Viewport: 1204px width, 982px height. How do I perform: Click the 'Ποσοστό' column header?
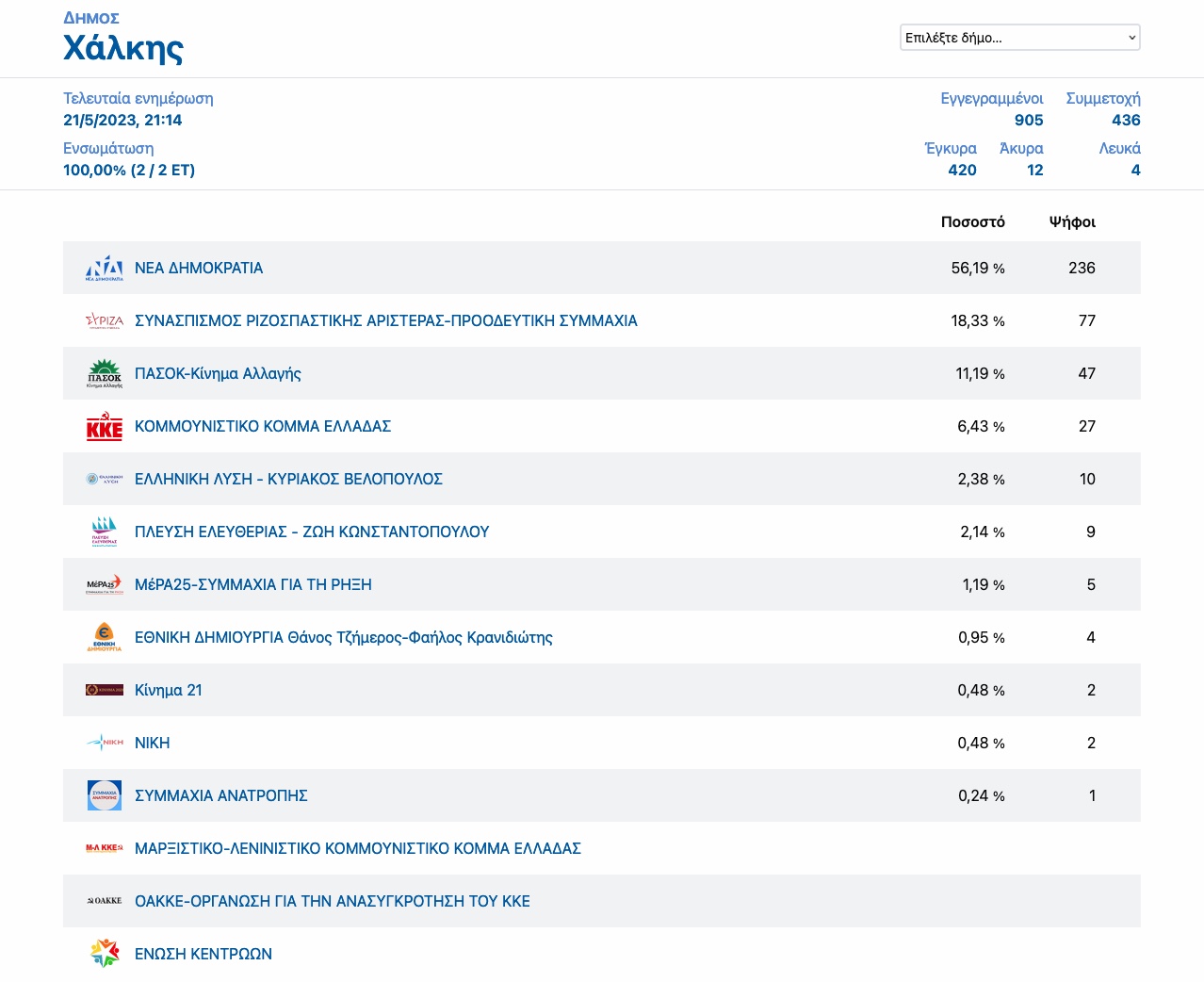tap(973, 222)
